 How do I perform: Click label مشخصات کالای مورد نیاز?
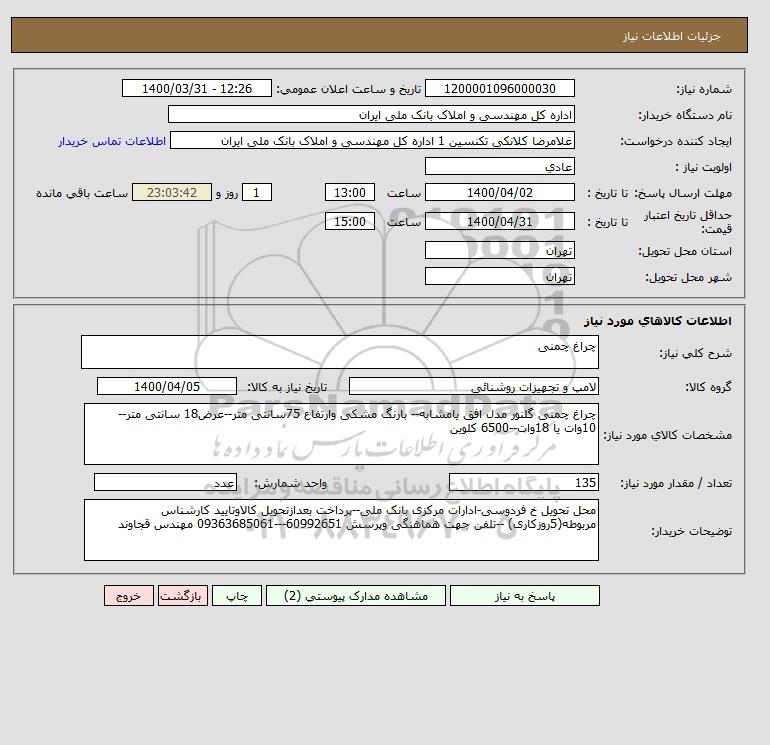pyautogui.click(x=668, y=435)
